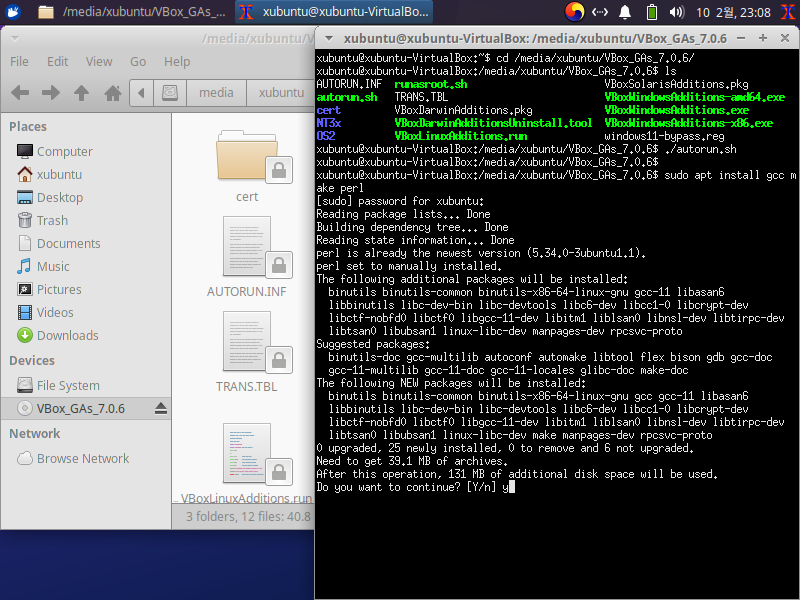Click the clock showing 23:08
The height and width of the screenshot is (600, 800).
point(733,12)
